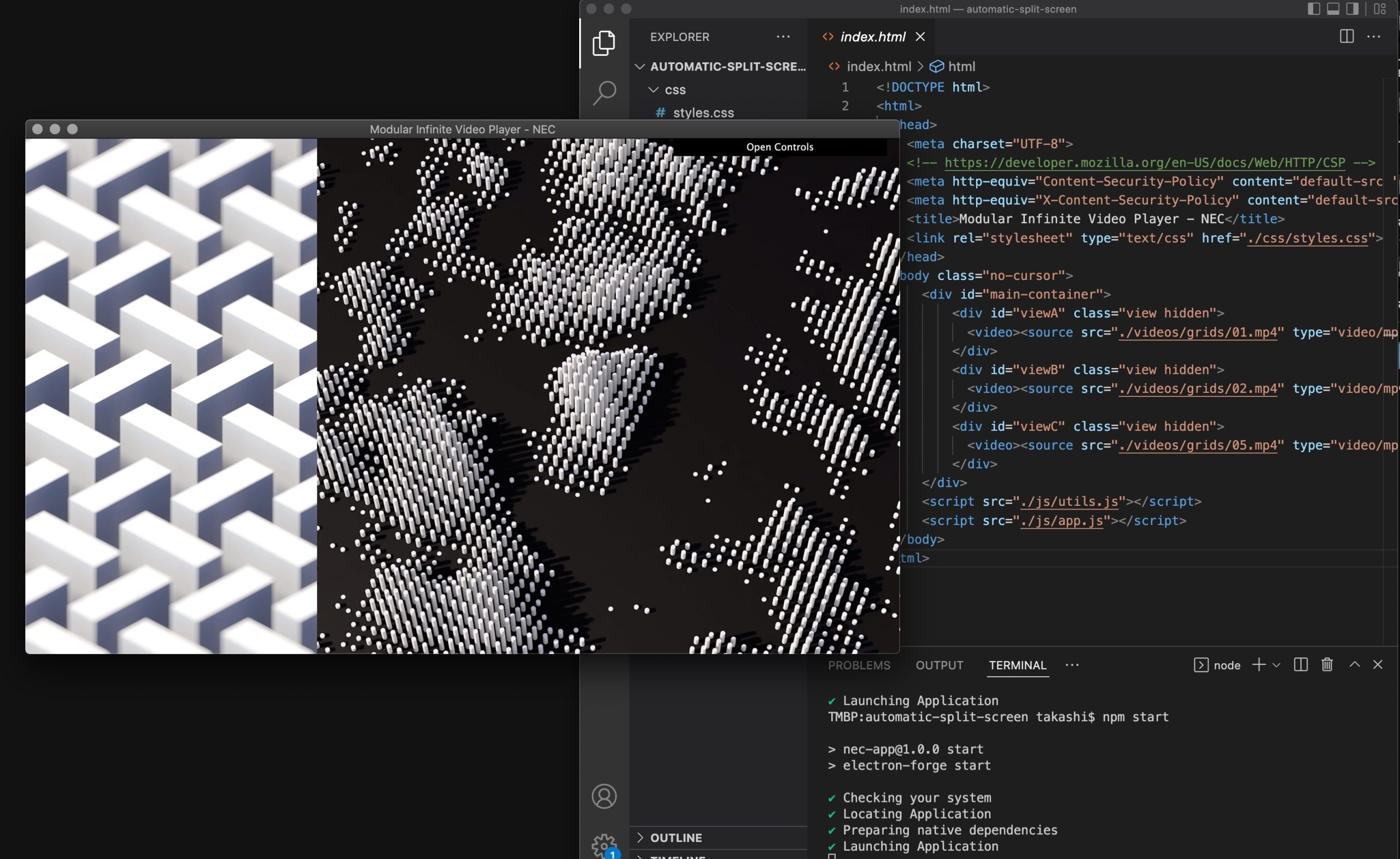Click the Split Editor Right icon
Image resolution: width=1400 pixels, height=859 pixels.
(1346, 37)
